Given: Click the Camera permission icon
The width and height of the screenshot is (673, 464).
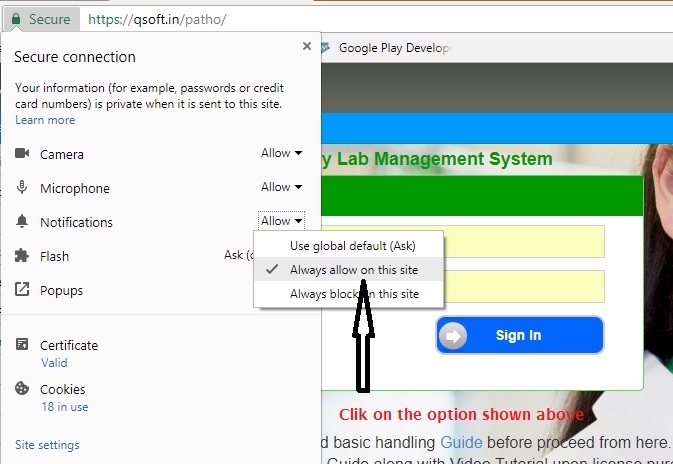Looking at the screenshot, I should pos(23,154).
